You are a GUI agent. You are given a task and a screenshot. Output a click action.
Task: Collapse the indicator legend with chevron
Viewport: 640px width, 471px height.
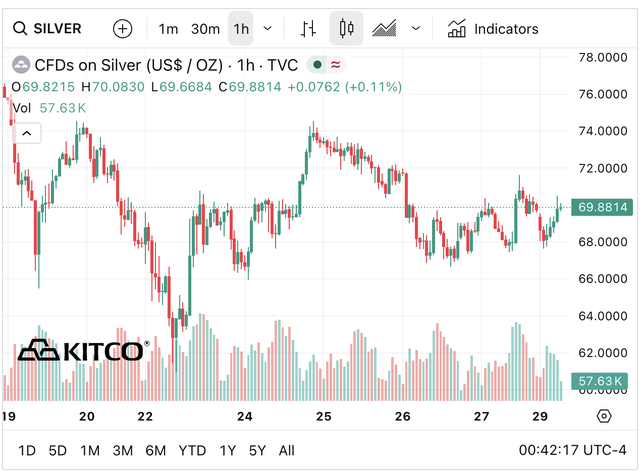(26, 132)
